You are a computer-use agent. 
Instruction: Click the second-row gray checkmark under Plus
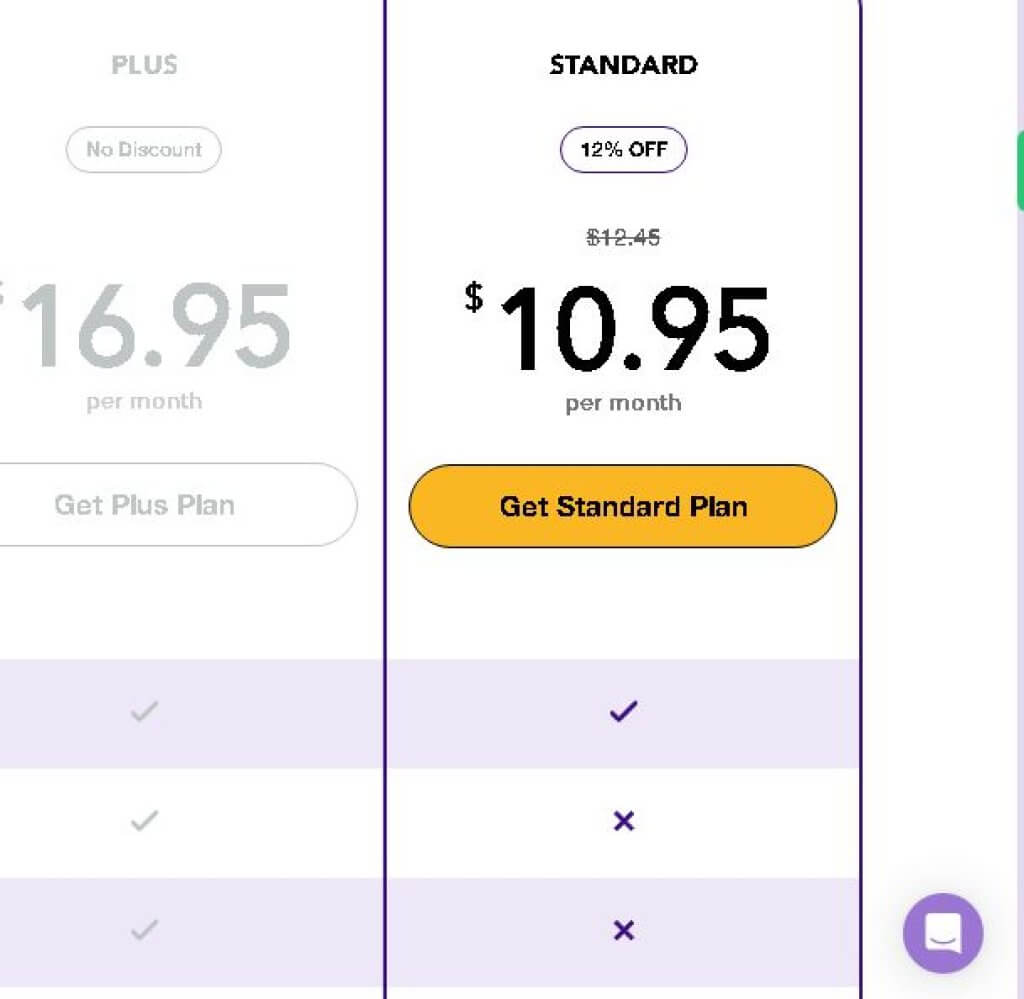(145, 821)
